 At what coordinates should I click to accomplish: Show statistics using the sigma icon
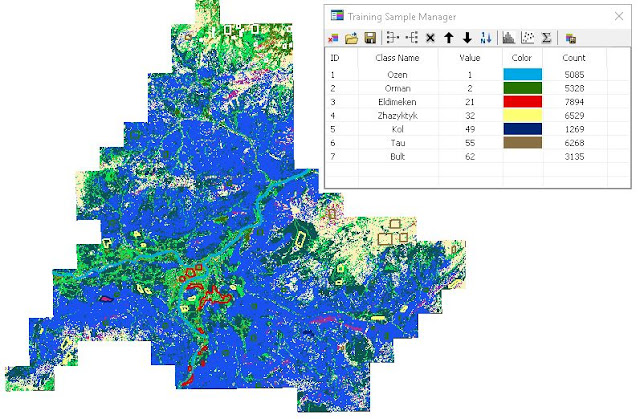[x=546, y=38]
